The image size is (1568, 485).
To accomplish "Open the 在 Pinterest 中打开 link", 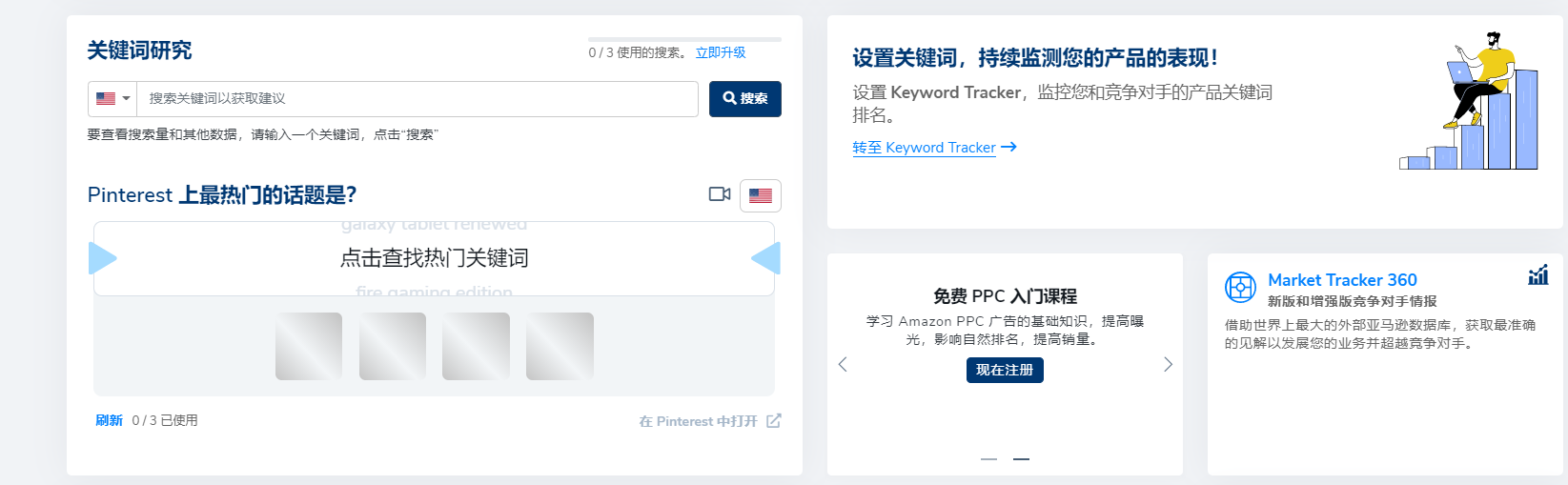I will [x=698, y=421].
